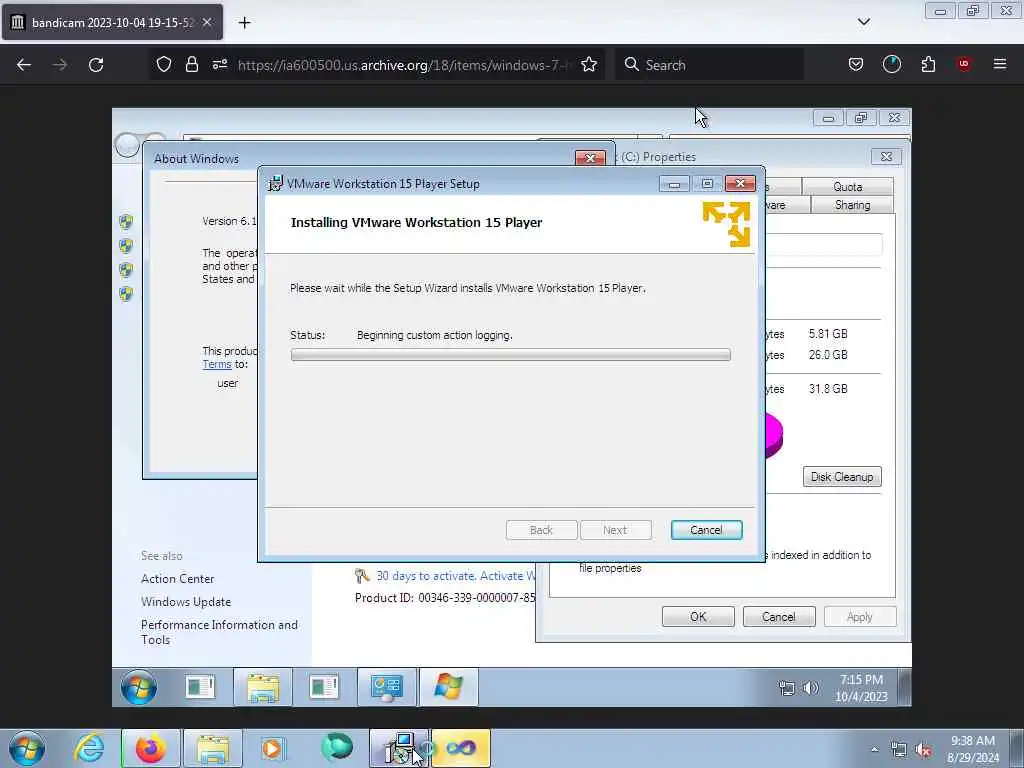Open the green round app on host taskbar
The image size is (1024, 768).
tap(336, 748)
